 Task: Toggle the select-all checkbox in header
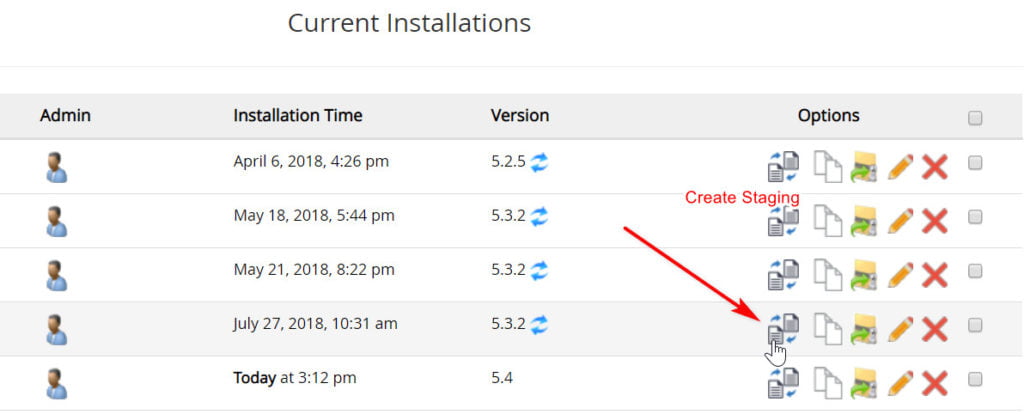975,118
